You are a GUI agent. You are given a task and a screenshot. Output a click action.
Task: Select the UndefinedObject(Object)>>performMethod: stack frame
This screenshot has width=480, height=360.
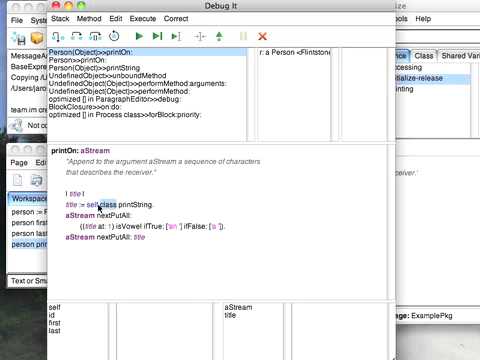point(147,91)
